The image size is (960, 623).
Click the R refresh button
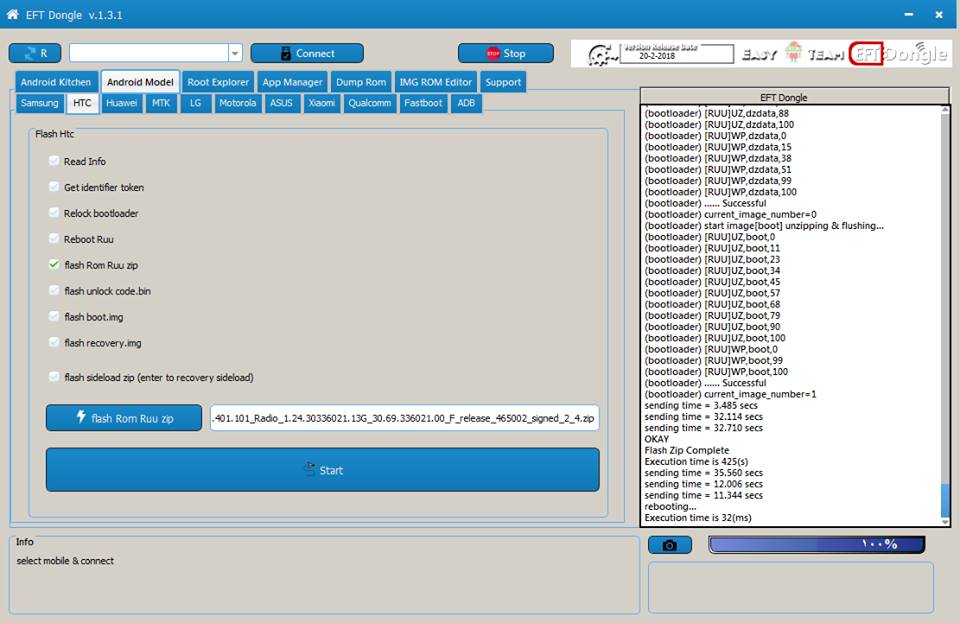[35, 53]
